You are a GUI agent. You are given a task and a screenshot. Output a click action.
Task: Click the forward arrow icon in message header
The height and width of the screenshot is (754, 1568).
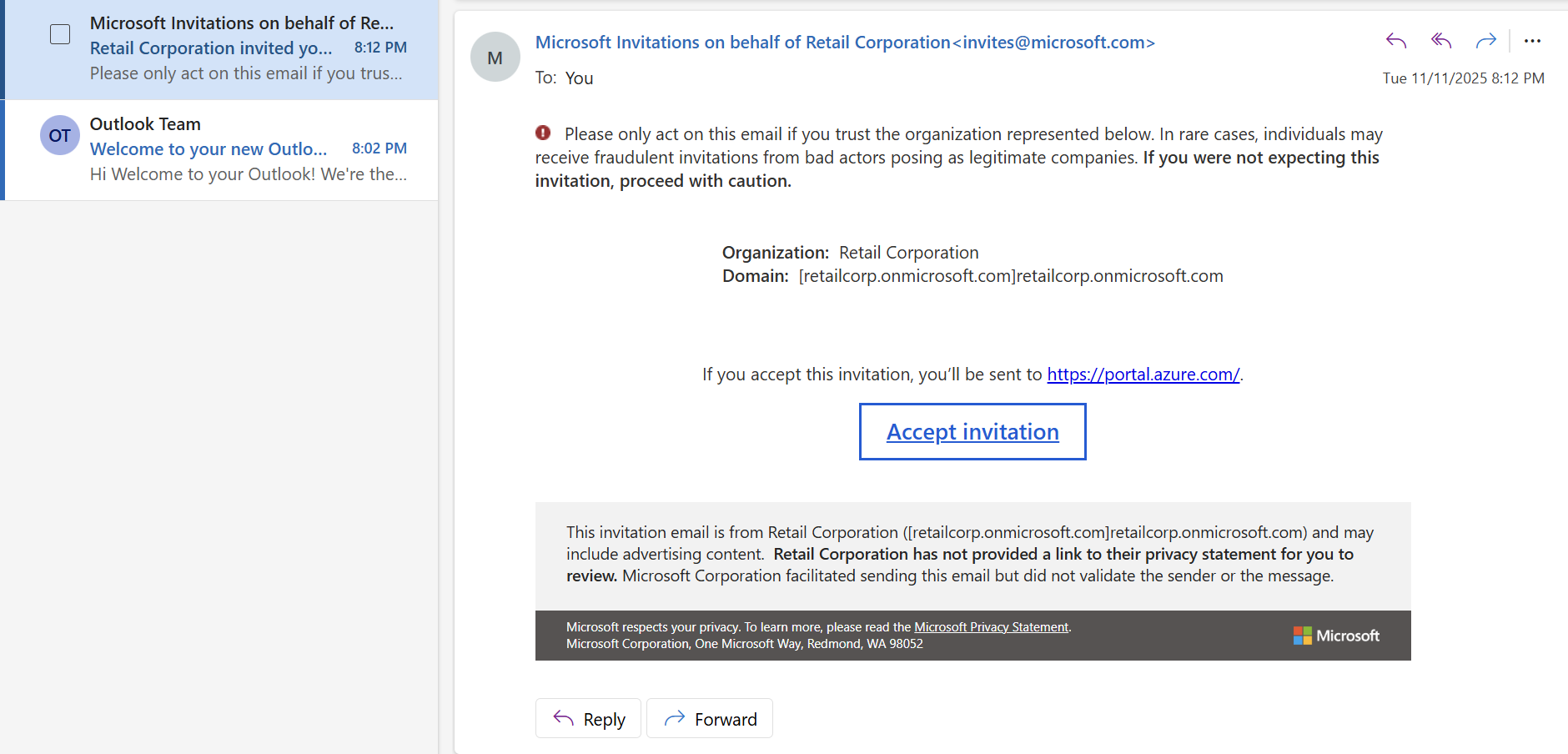point(1485,41)
